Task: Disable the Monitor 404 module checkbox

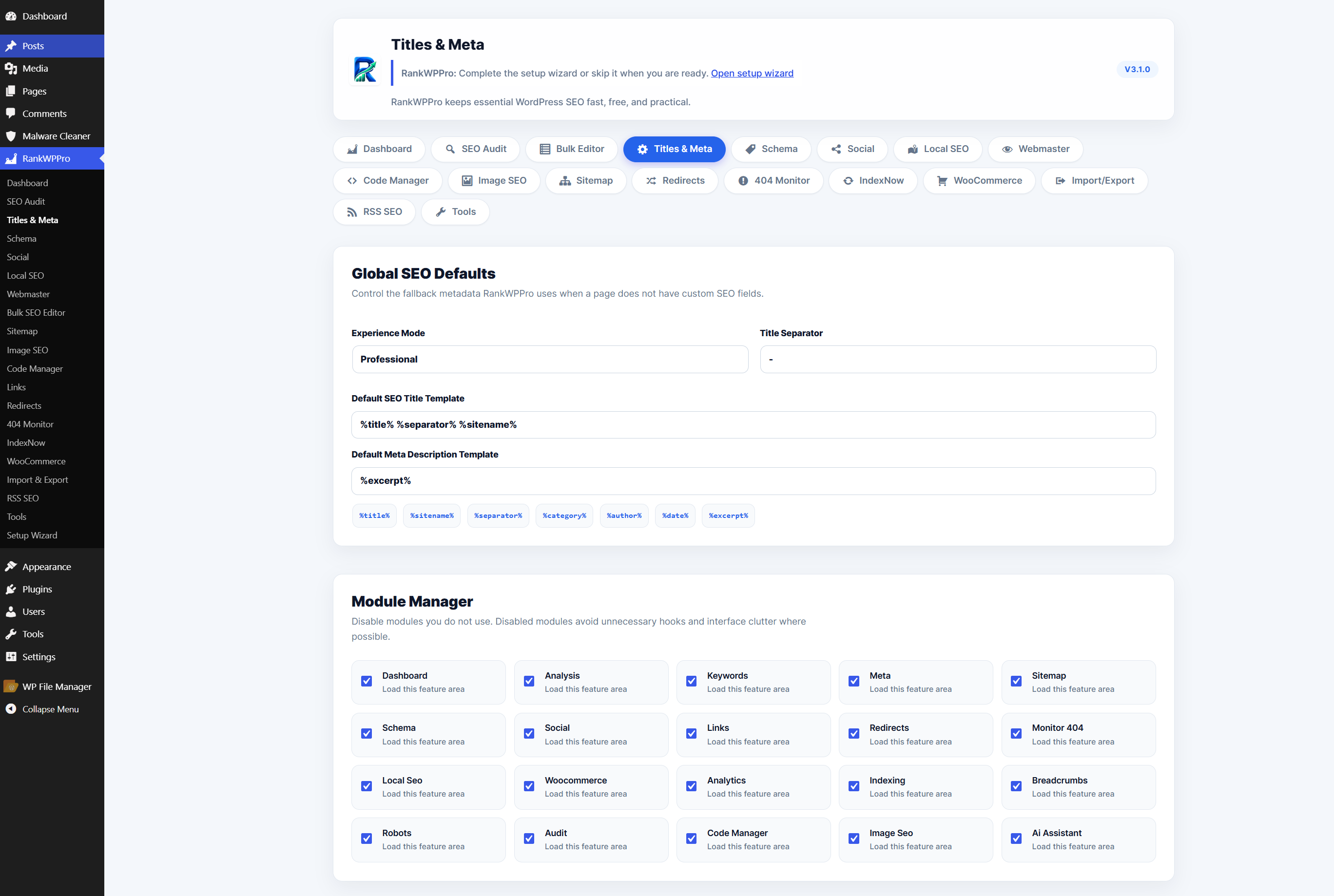Action: tap(1016, 734)
